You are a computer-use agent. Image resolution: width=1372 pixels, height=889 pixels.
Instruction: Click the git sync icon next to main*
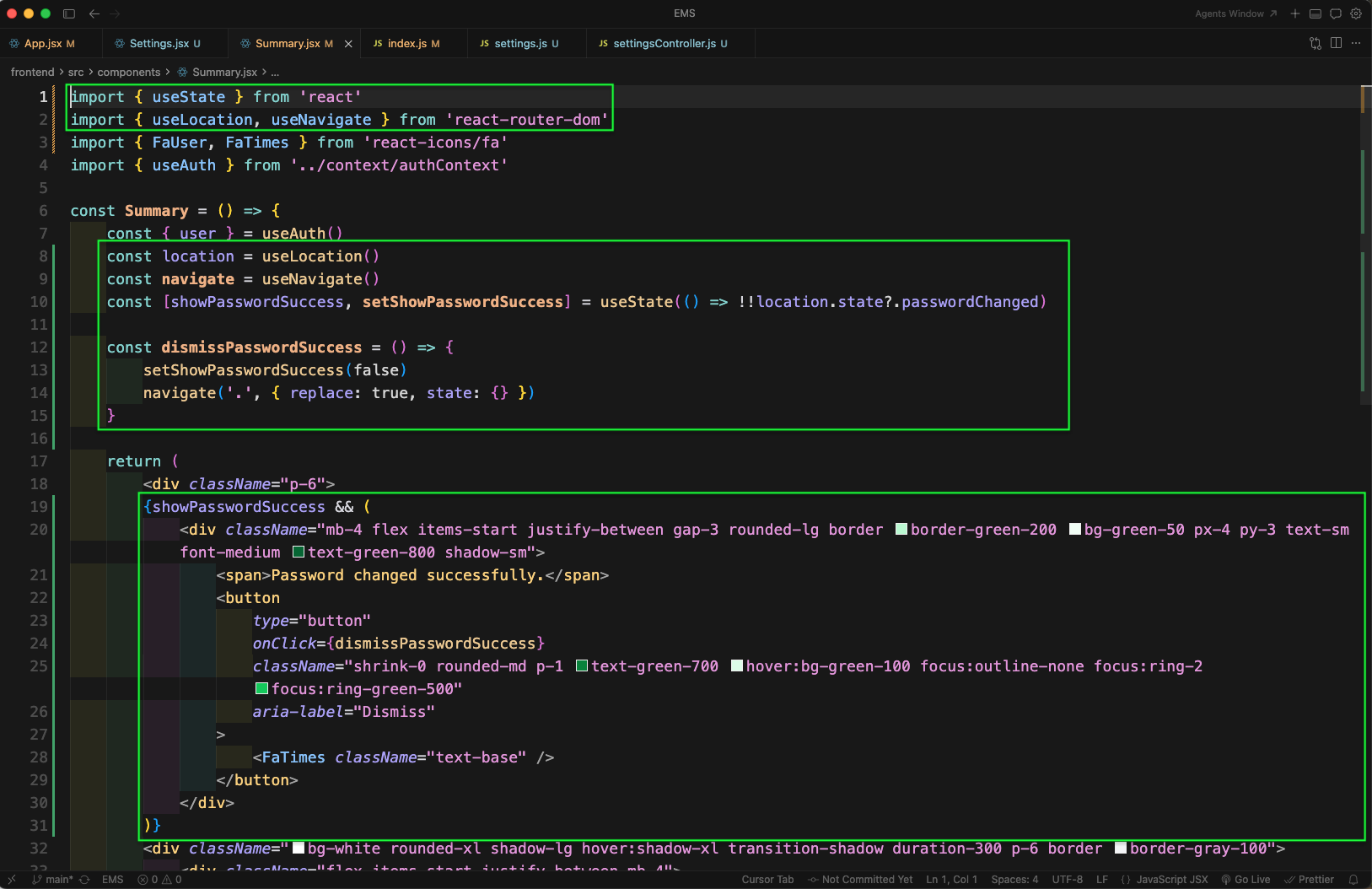(84, 880)
